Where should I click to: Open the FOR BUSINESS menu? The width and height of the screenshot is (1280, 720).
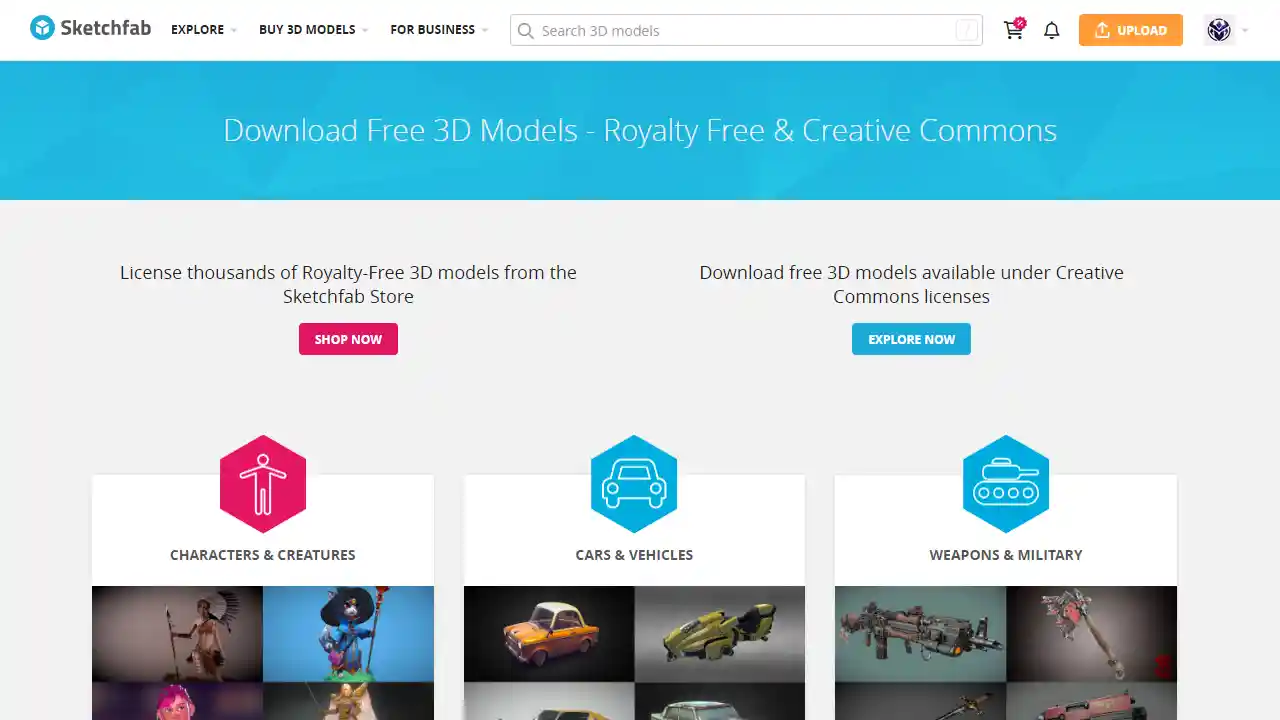click(x=432, y=30)
